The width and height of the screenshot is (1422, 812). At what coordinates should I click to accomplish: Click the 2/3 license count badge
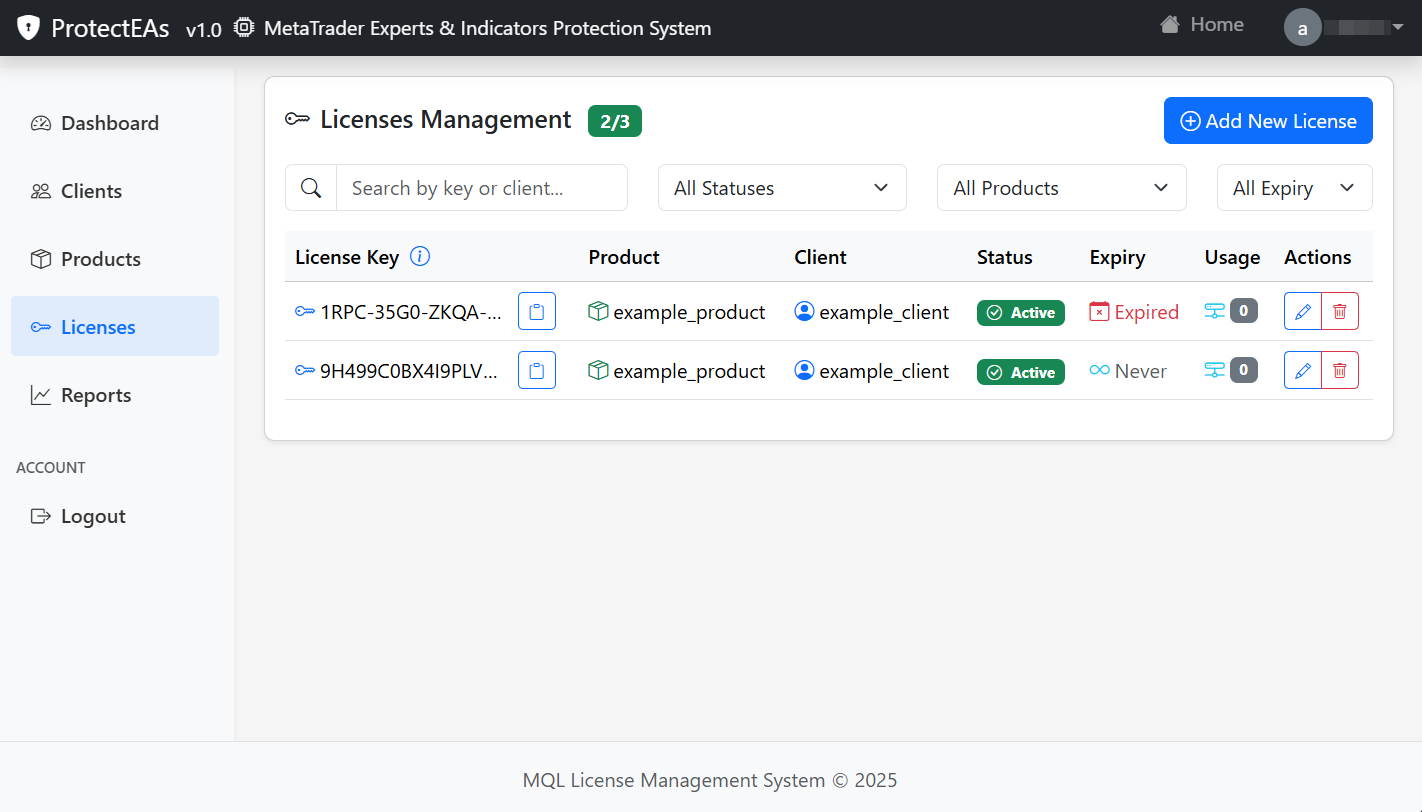(x=615, y=121)
